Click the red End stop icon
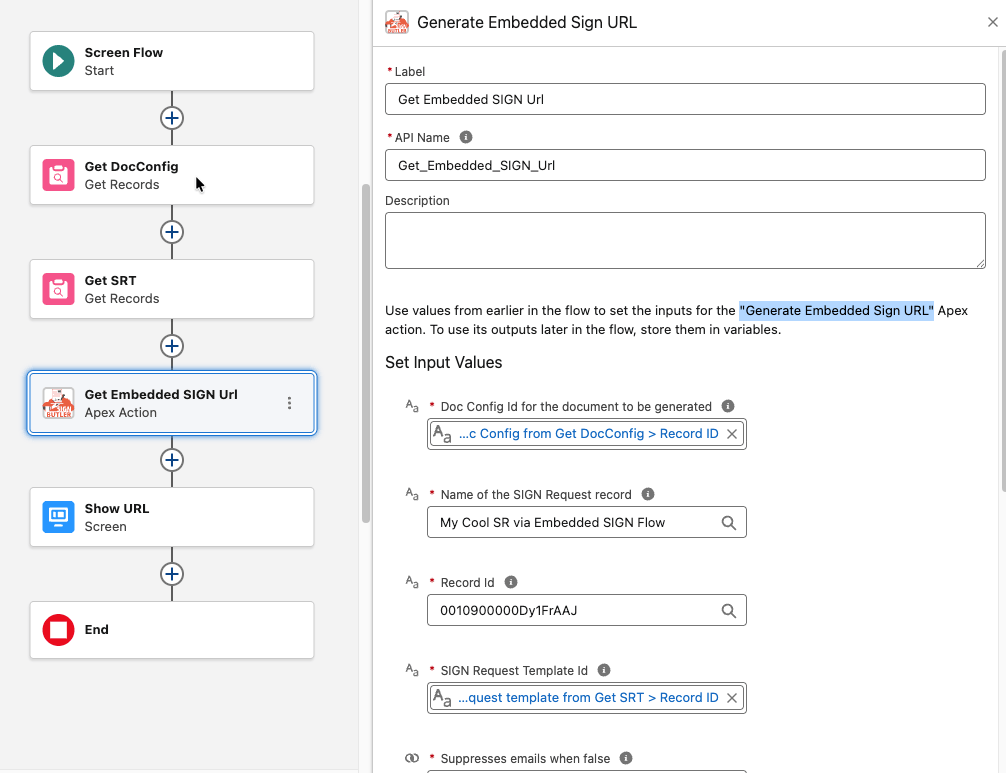Screen dimensions: 1006x773 click(x=58, y=630)
